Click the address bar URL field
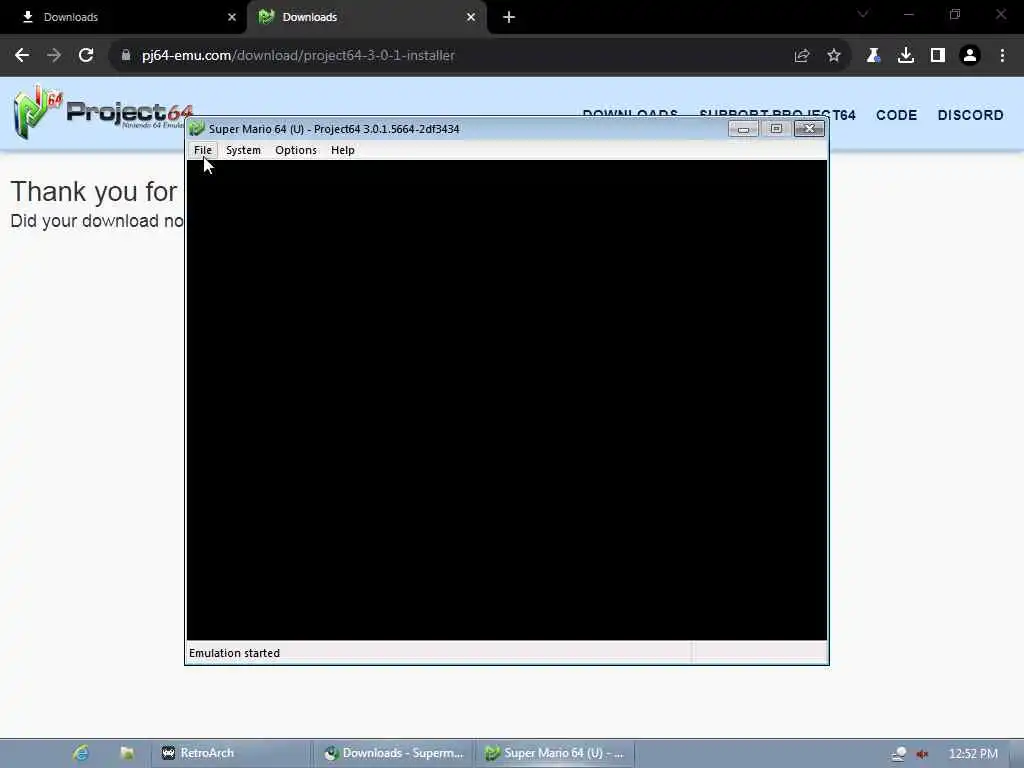Image resolution: width=1024 pixels, height=768 pixels. point(457,56)
